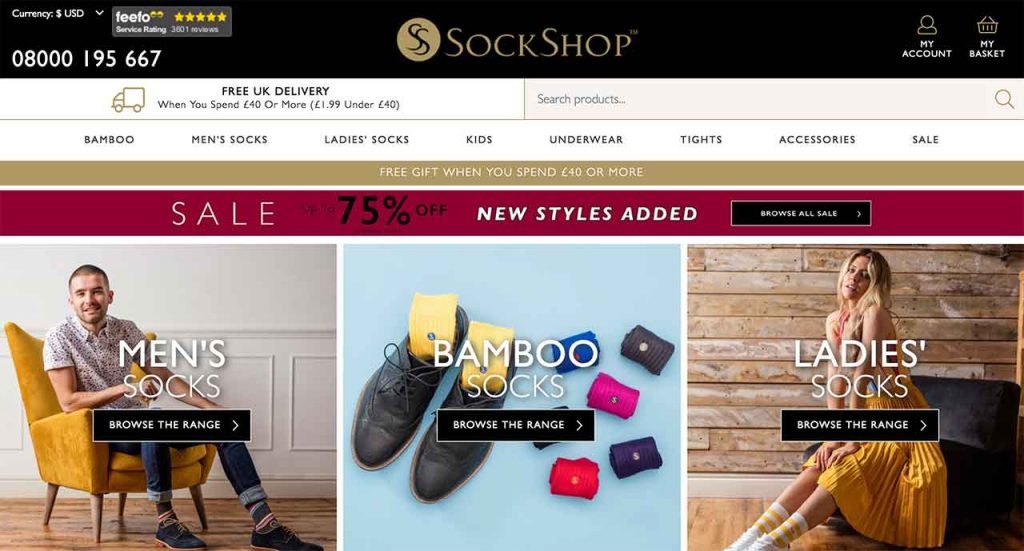Expand the Currency USD dropdown
1024x551 pixels.
(x=57, y=13)
